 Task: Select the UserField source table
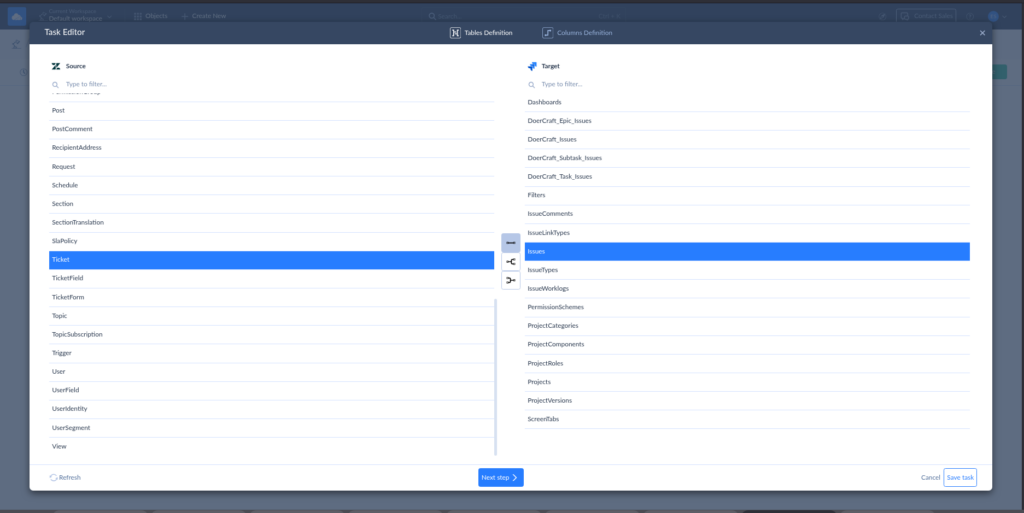tap(272, 390)
